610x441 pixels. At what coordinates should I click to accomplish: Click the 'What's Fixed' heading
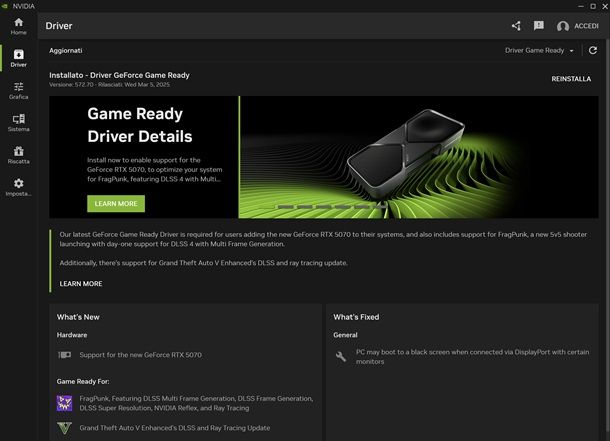[356, 317]
